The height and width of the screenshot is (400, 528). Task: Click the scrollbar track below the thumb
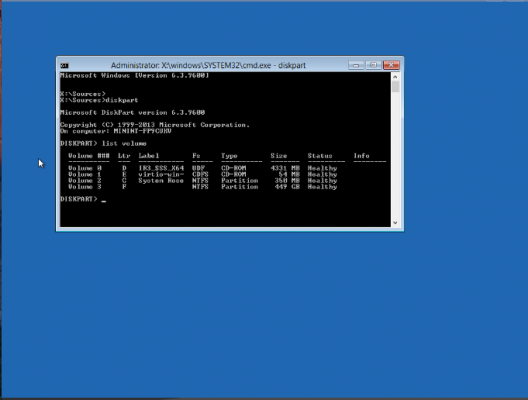point(395,156)
